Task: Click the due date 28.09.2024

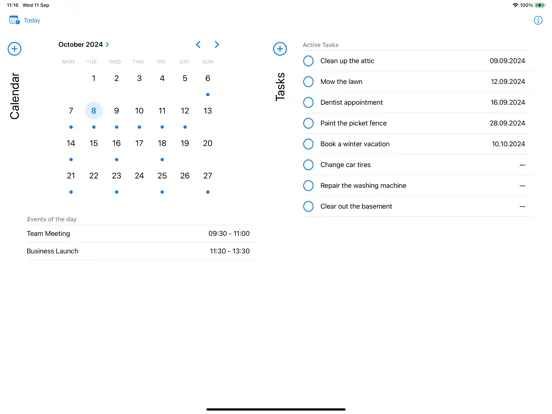Action: click(x=507, y=123)
